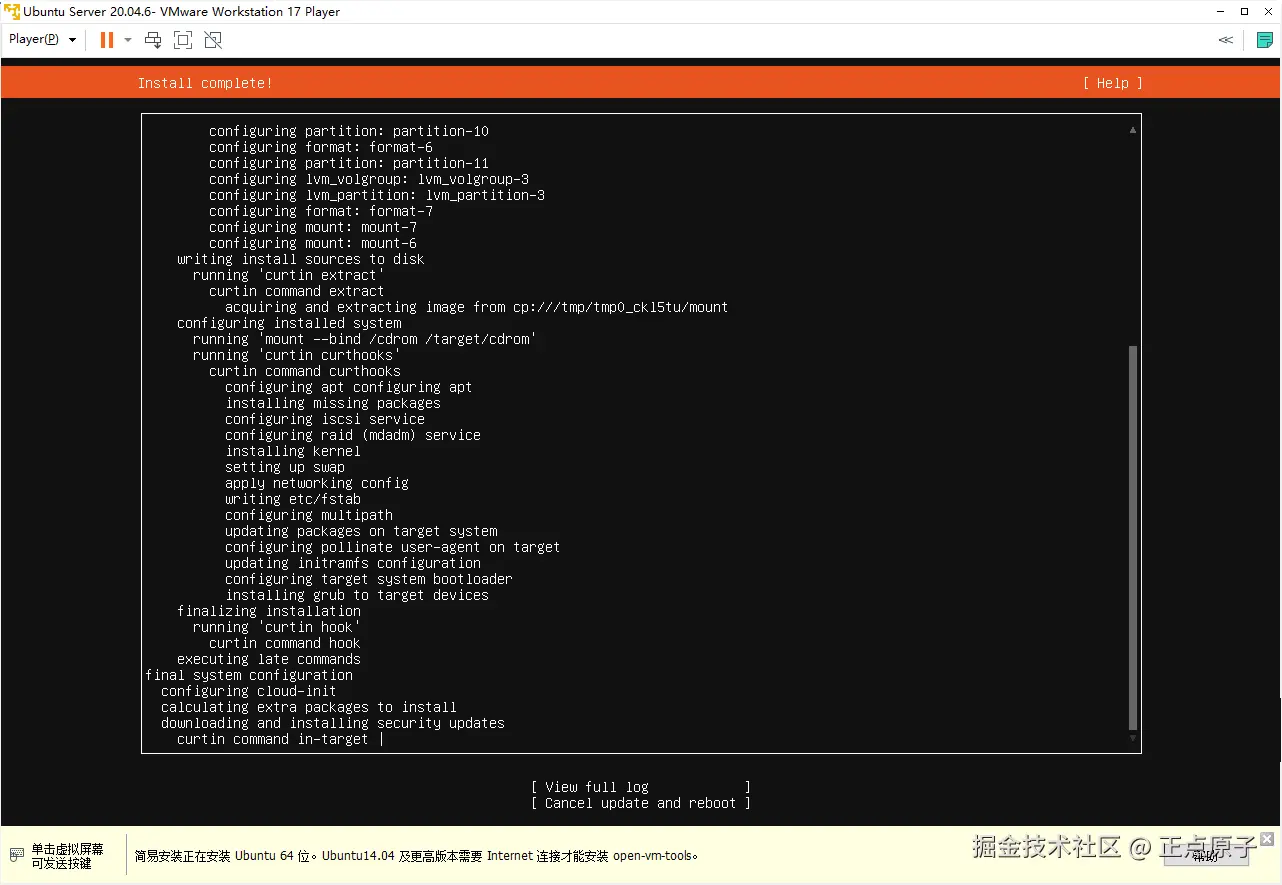
Task: Open the Player(P) menu
Action: point(43,40)
